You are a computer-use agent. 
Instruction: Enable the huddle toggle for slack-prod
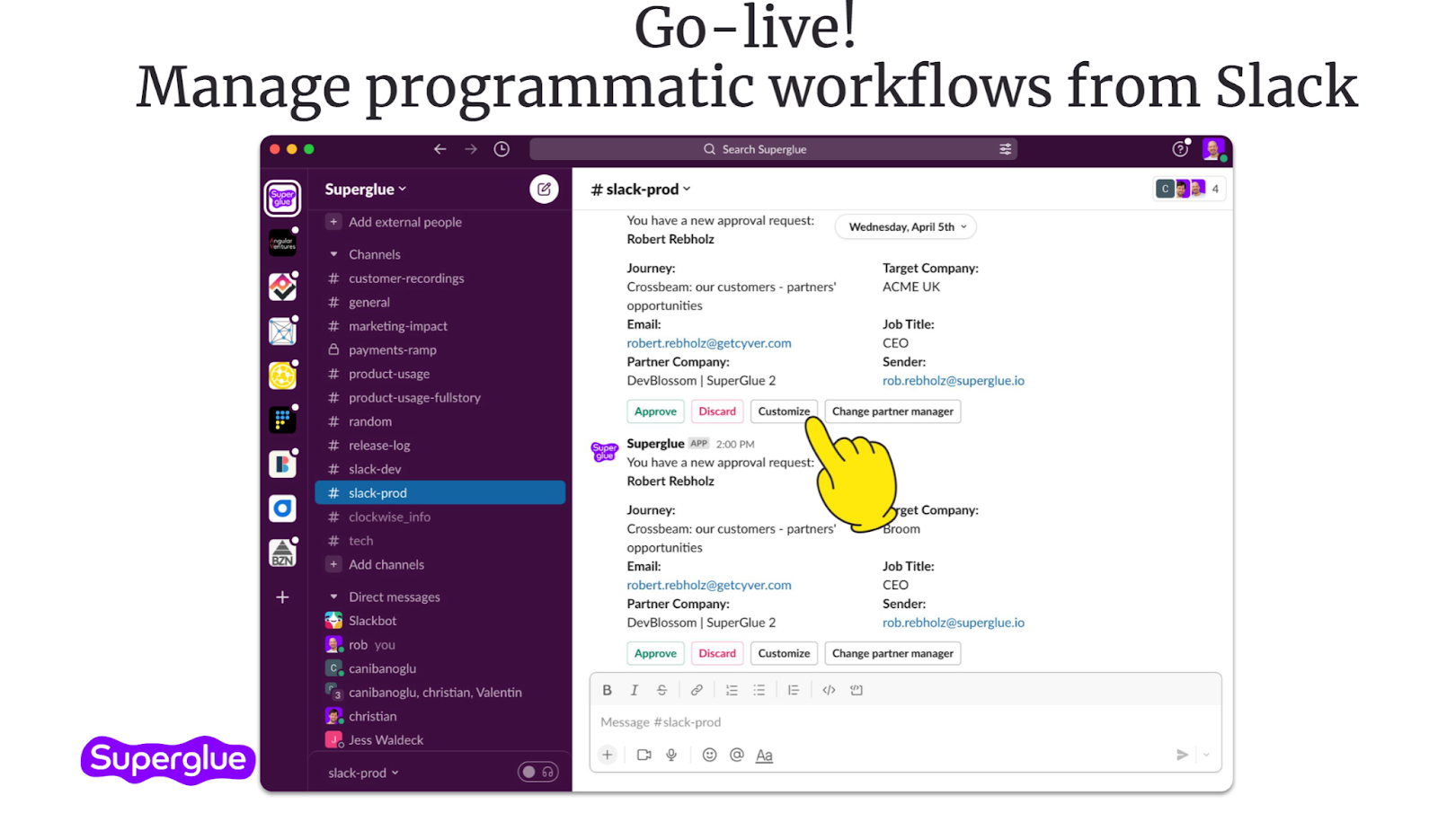coord(537,771)
